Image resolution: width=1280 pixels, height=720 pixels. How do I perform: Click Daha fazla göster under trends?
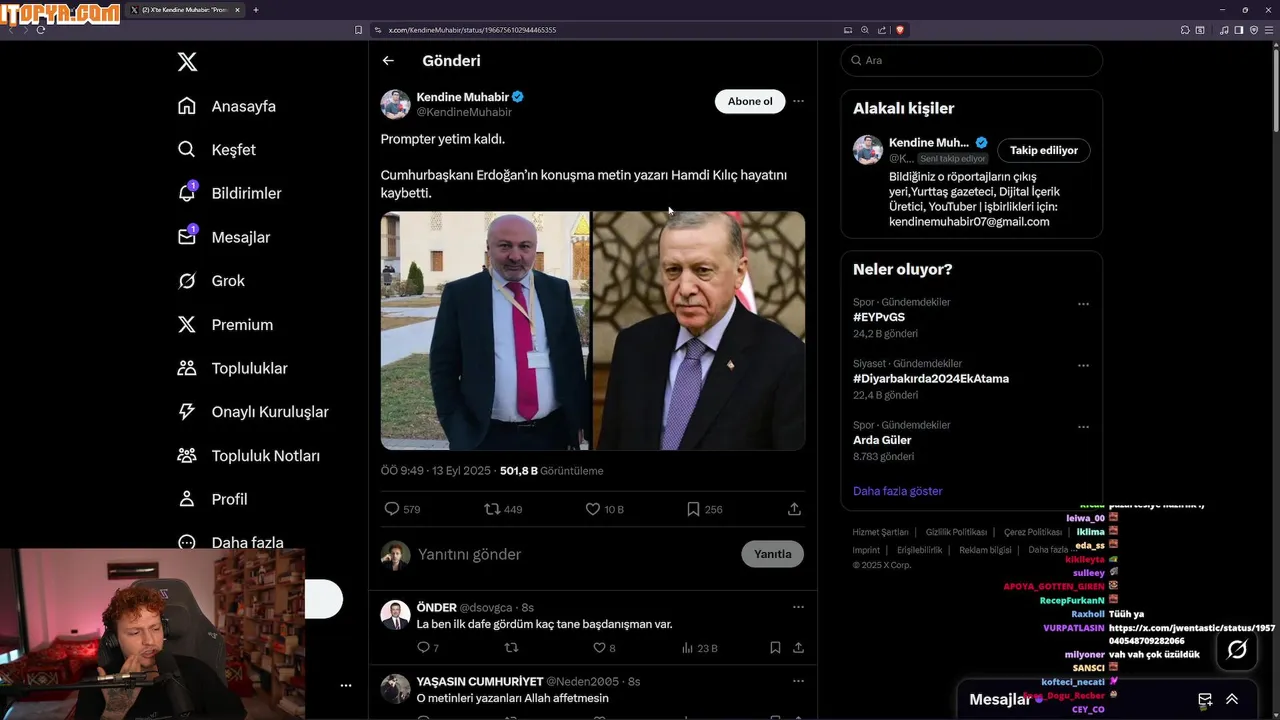pyautogui.click(x=898, y=491)
